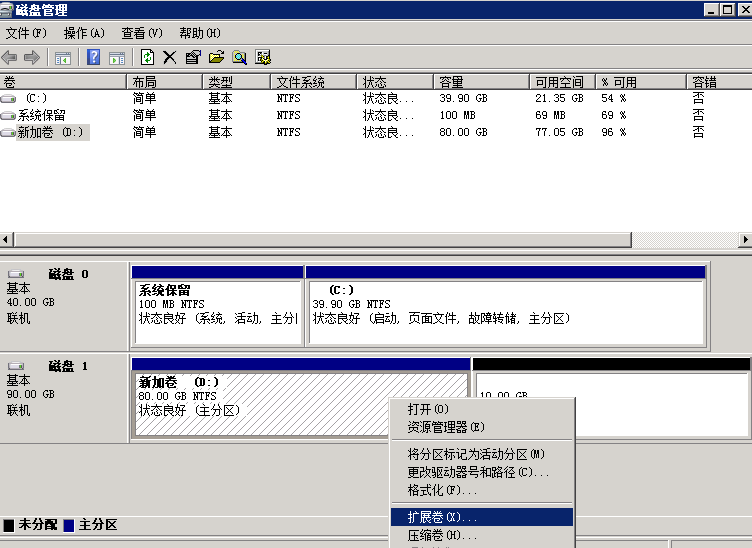Sort the volume list by 容量 column header

(480, 82)
